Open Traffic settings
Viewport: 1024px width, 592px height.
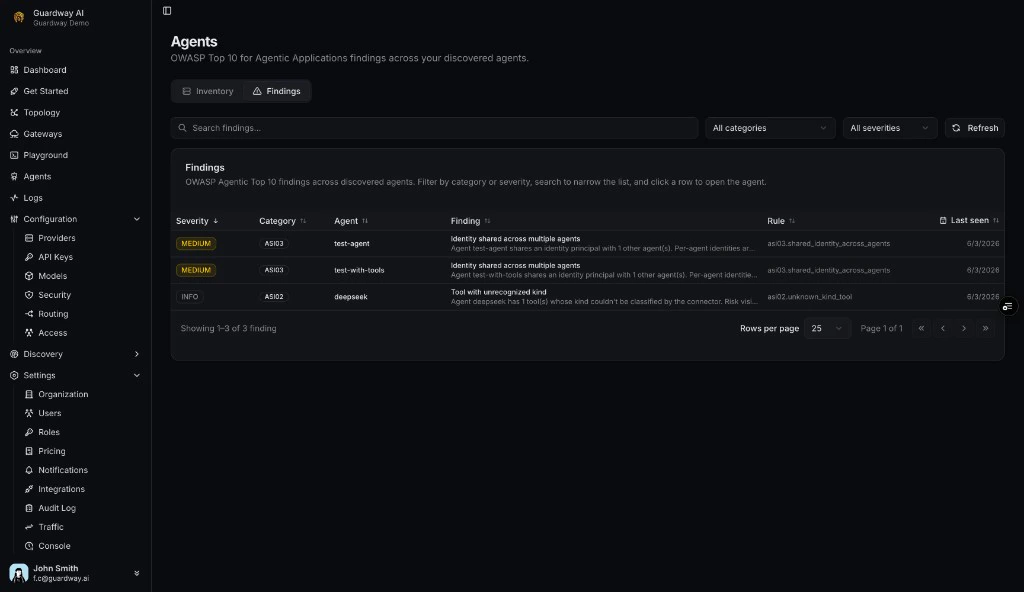point(44,527)
